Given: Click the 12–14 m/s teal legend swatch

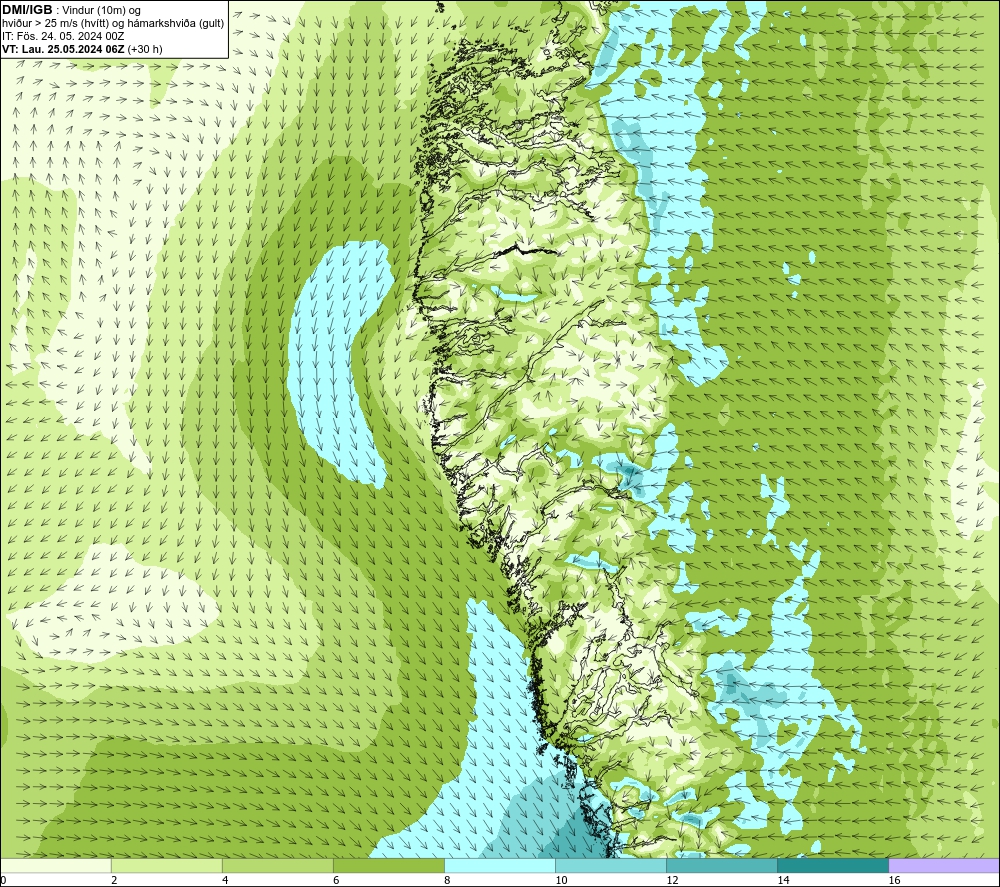Looking at the screenshot, I should pyautogui.click(x=722, y=865).
